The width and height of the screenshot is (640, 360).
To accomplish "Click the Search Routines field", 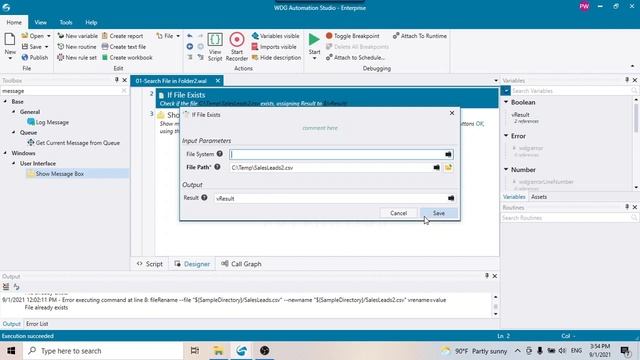I will pos(565,218).
